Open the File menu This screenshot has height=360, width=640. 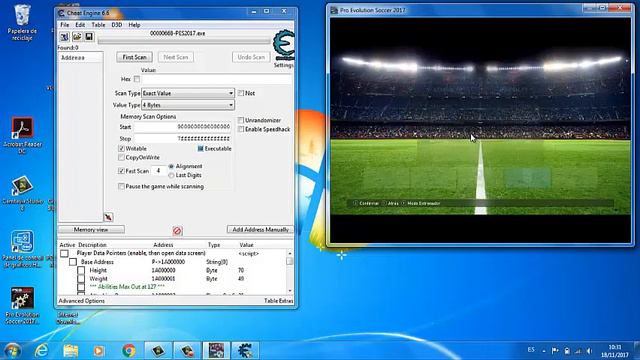64,25
